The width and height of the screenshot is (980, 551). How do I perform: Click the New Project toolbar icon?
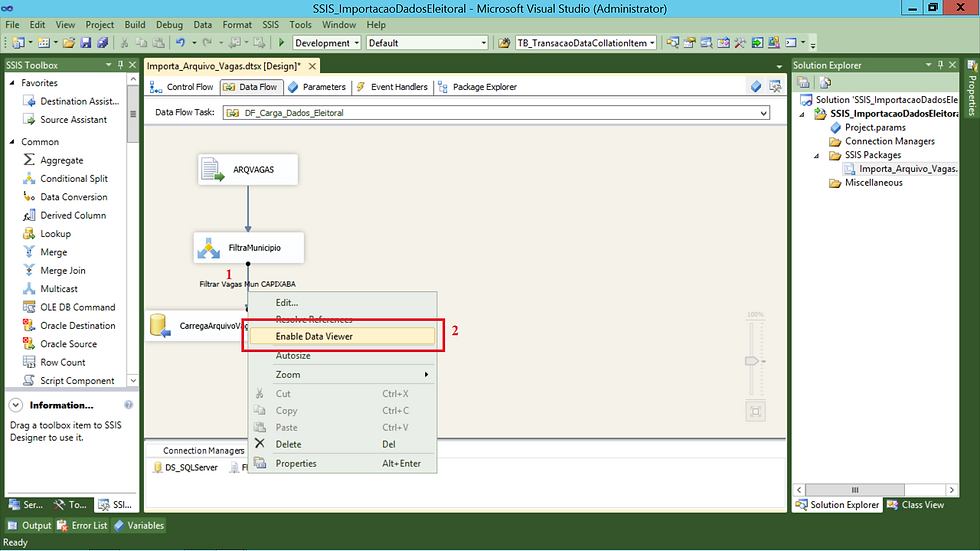click(x=18, y=42)
